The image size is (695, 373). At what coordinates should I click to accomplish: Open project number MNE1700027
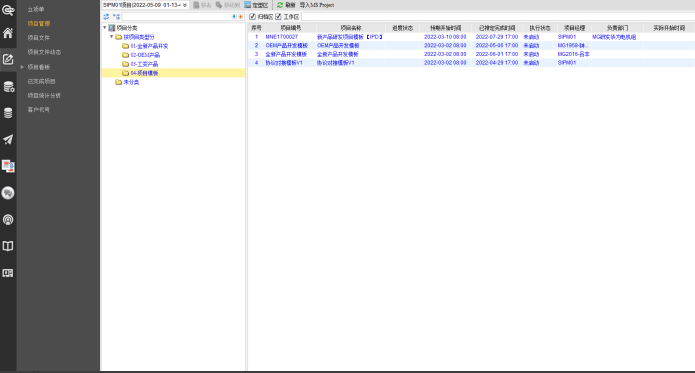coord(281,37)
